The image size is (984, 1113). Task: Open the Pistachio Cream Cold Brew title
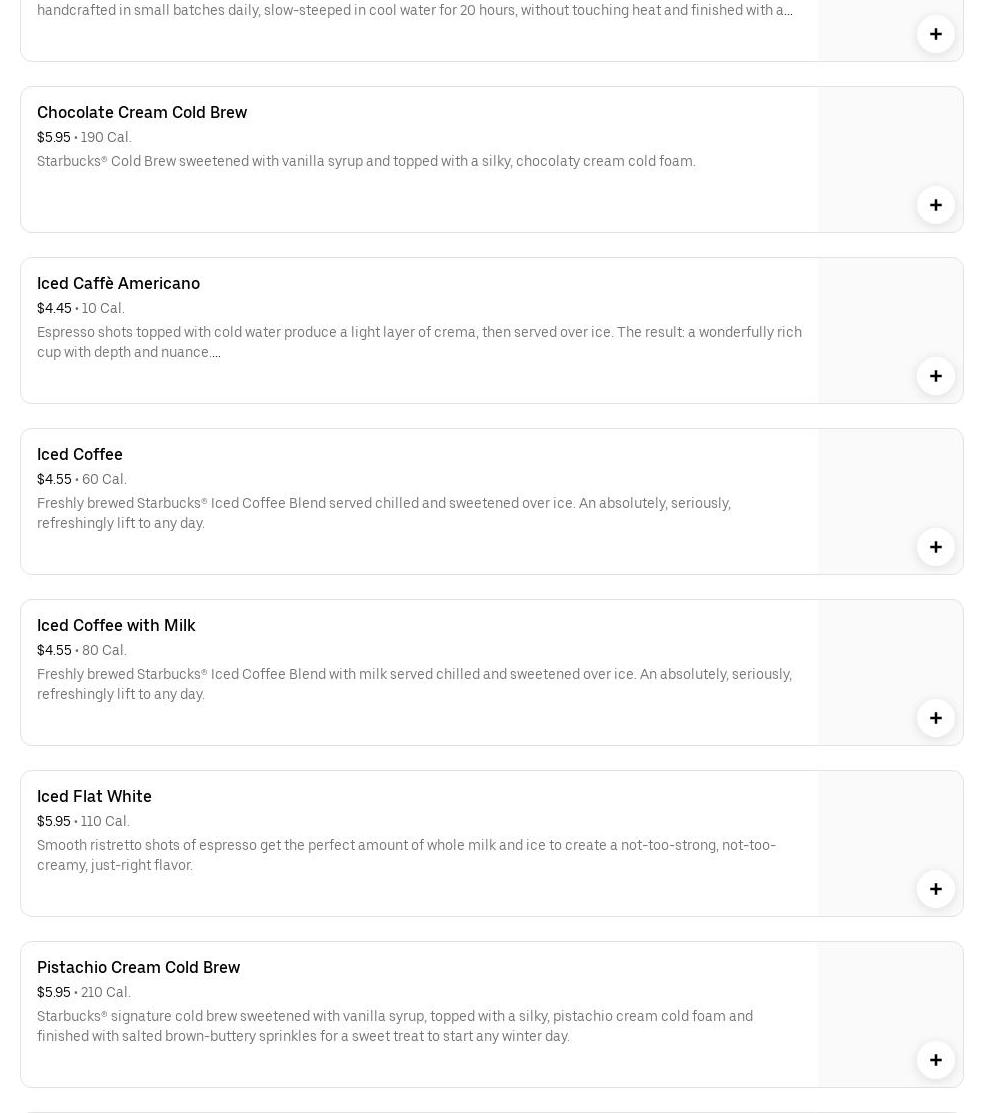click(x=138, y=967)
